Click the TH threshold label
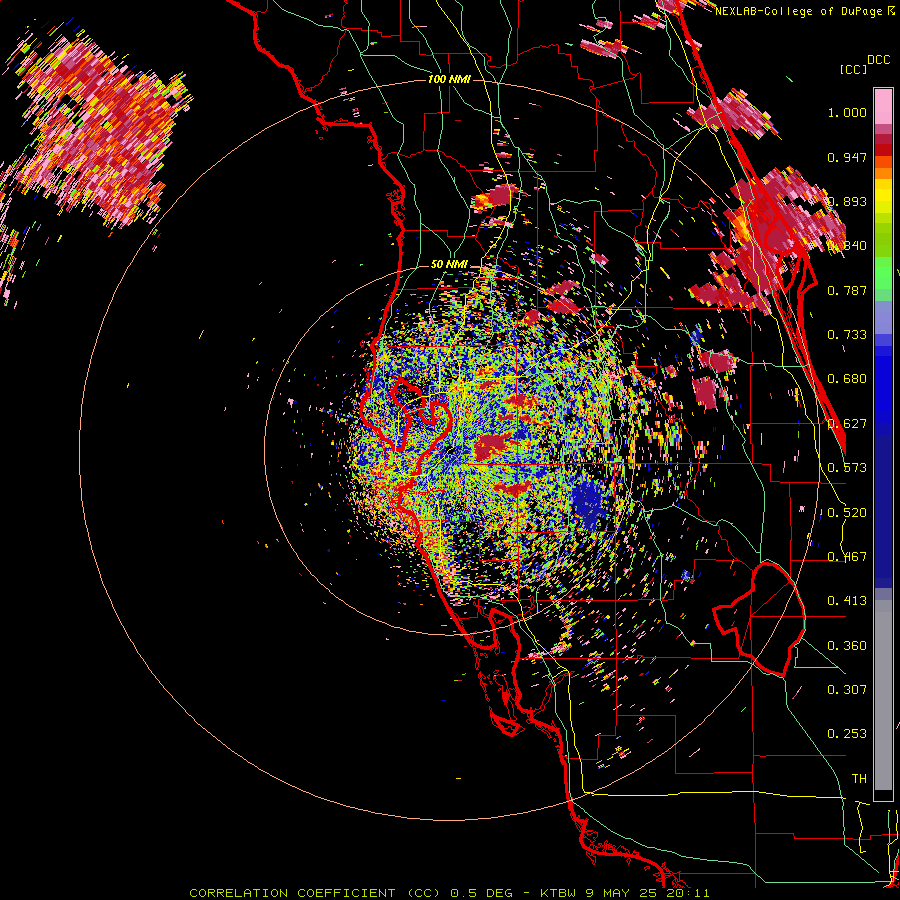 point(859,779)
